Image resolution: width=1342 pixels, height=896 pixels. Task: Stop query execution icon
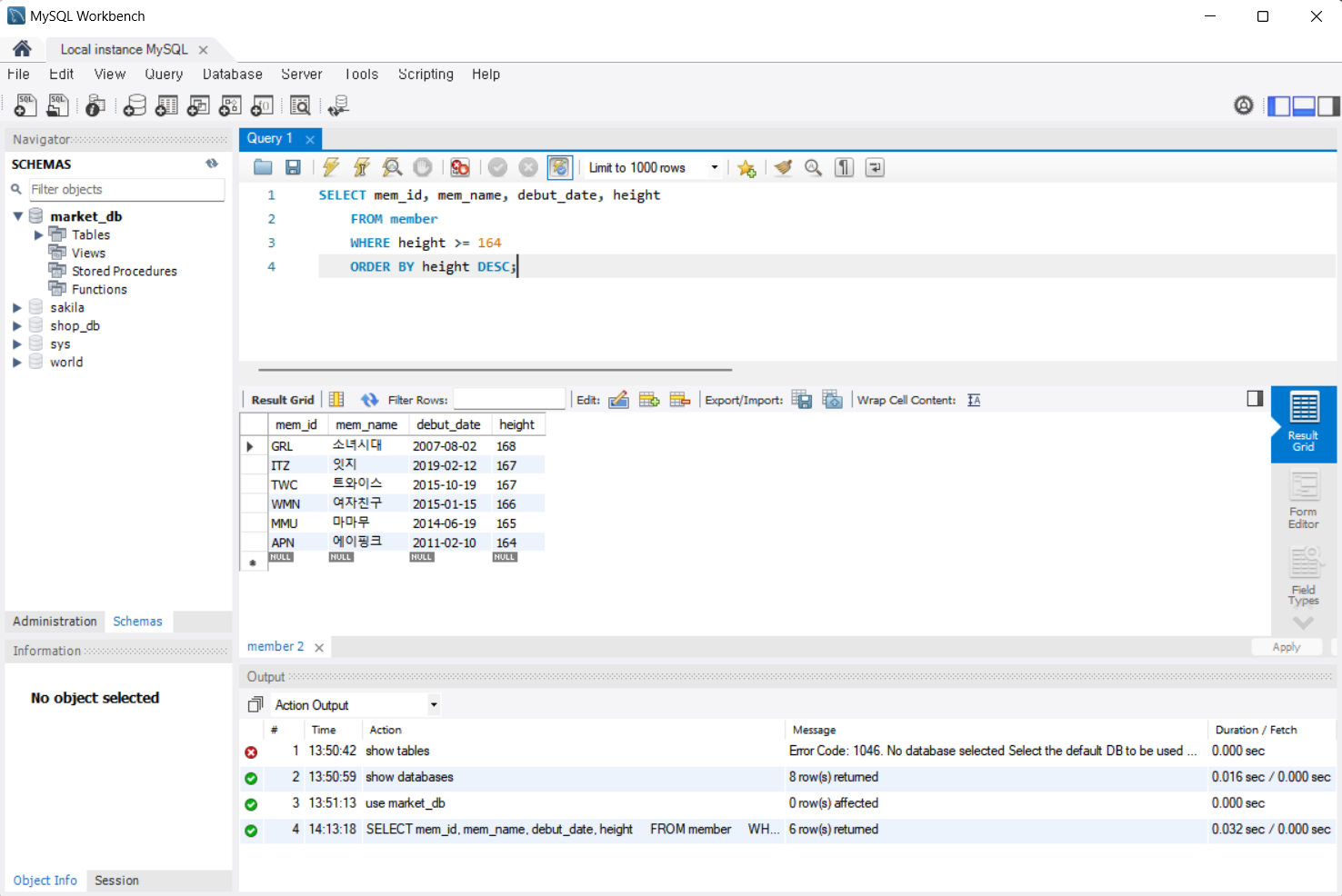click(x=423, y=167)
